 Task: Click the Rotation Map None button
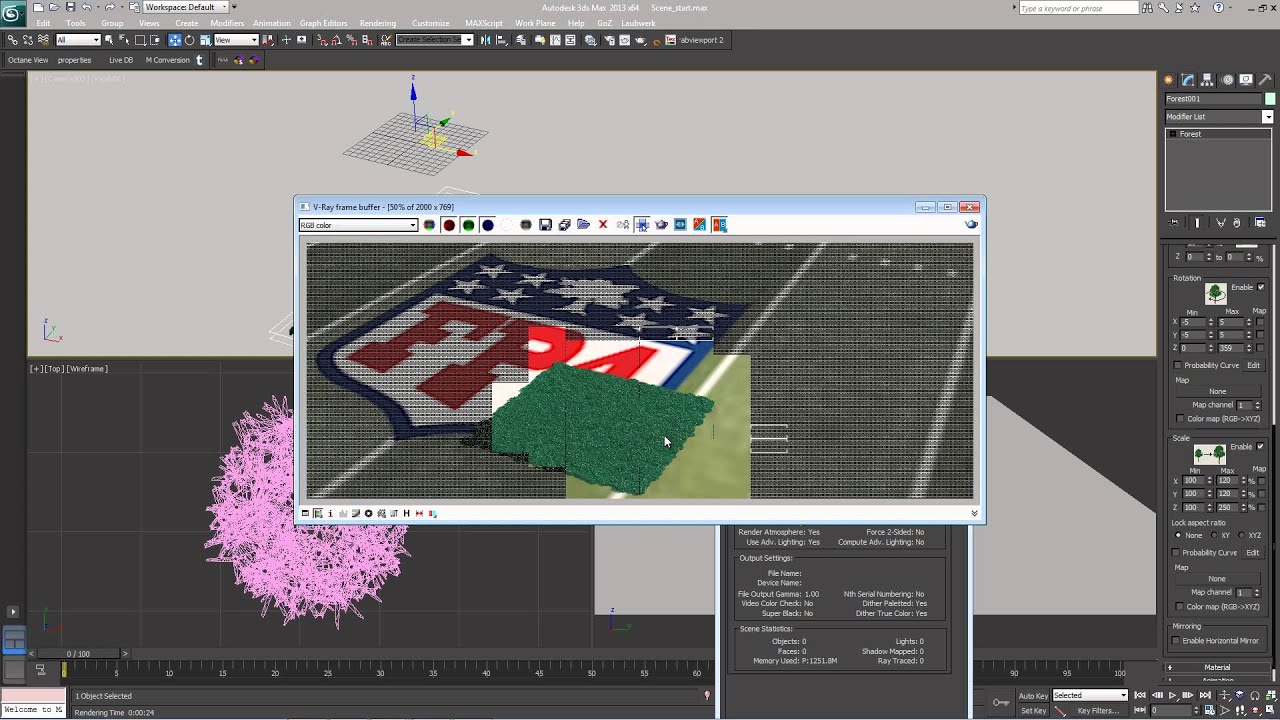(x=1217, y=391)
